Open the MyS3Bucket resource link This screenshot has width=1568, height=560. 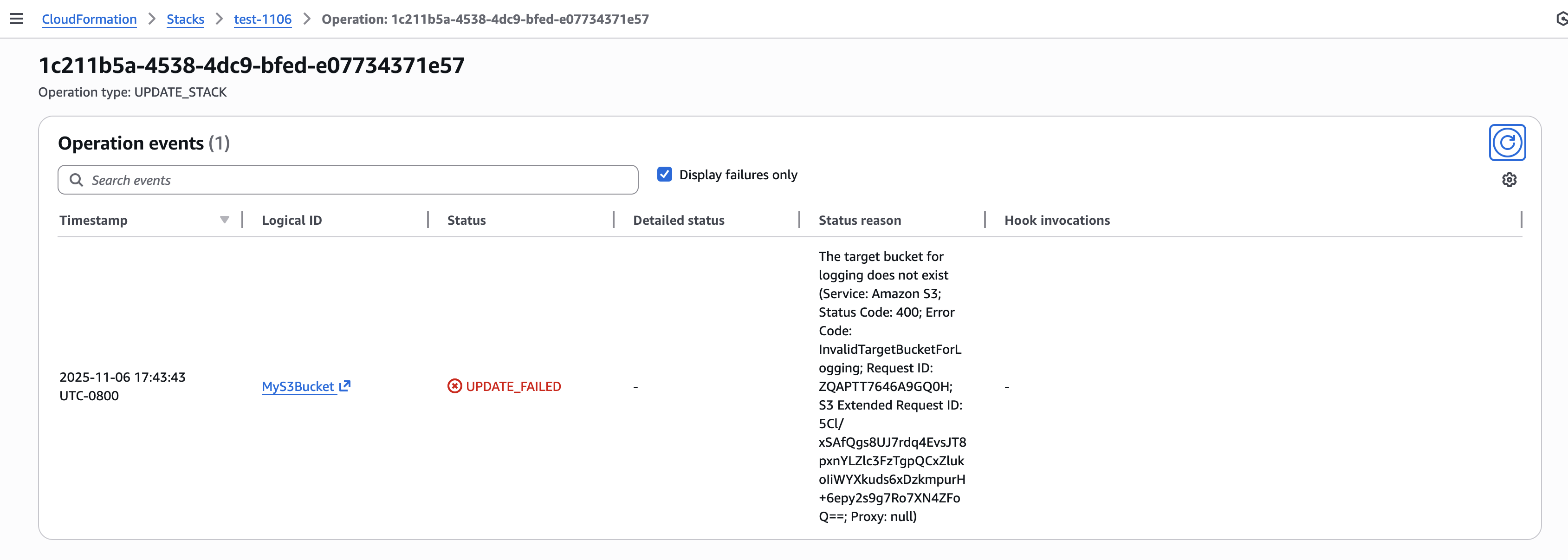tap(298, 386)
